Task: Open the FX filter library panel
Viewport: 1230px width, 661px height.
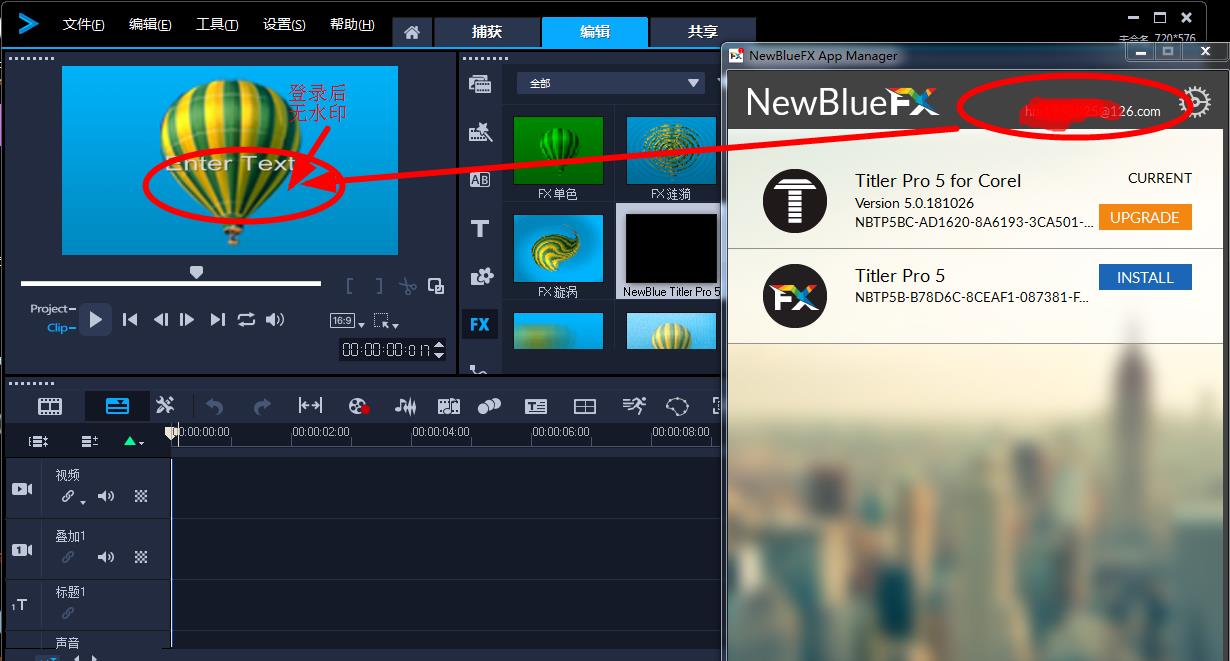Action: click(x=480, y=324)
